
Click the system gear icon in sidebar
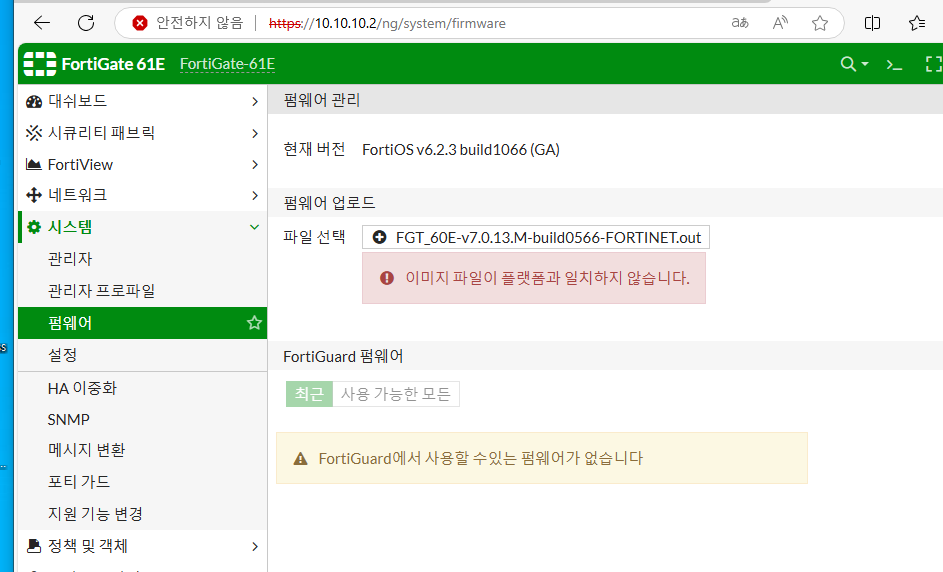[x=34, y=227]
